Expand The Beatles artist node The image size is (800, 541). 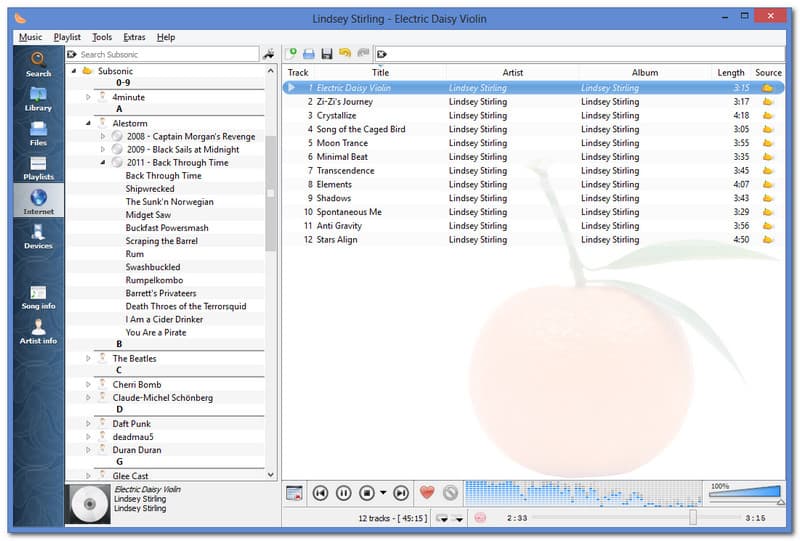coord(88,358)
